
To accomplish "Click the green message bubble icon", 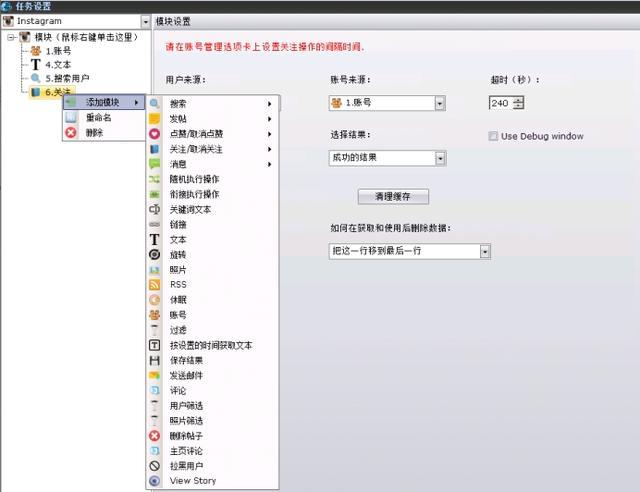I will [x=154, y=164].
